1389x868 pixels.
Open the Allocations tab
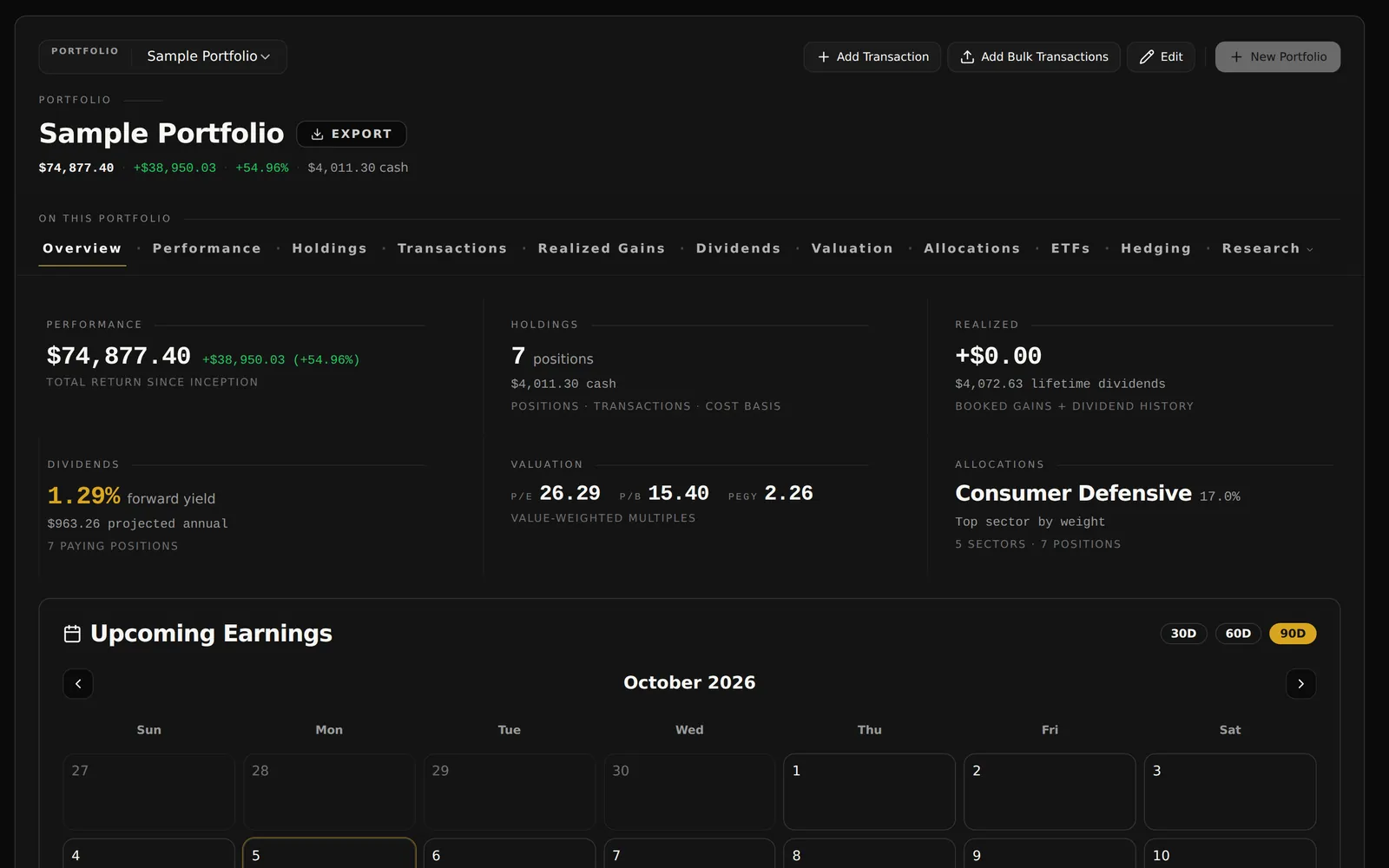coord(971,248)
